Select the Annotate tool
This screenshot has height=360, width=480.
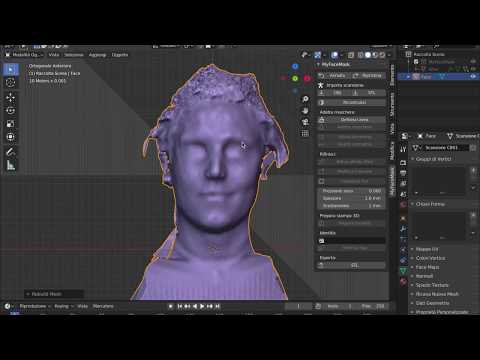(11, 152)
